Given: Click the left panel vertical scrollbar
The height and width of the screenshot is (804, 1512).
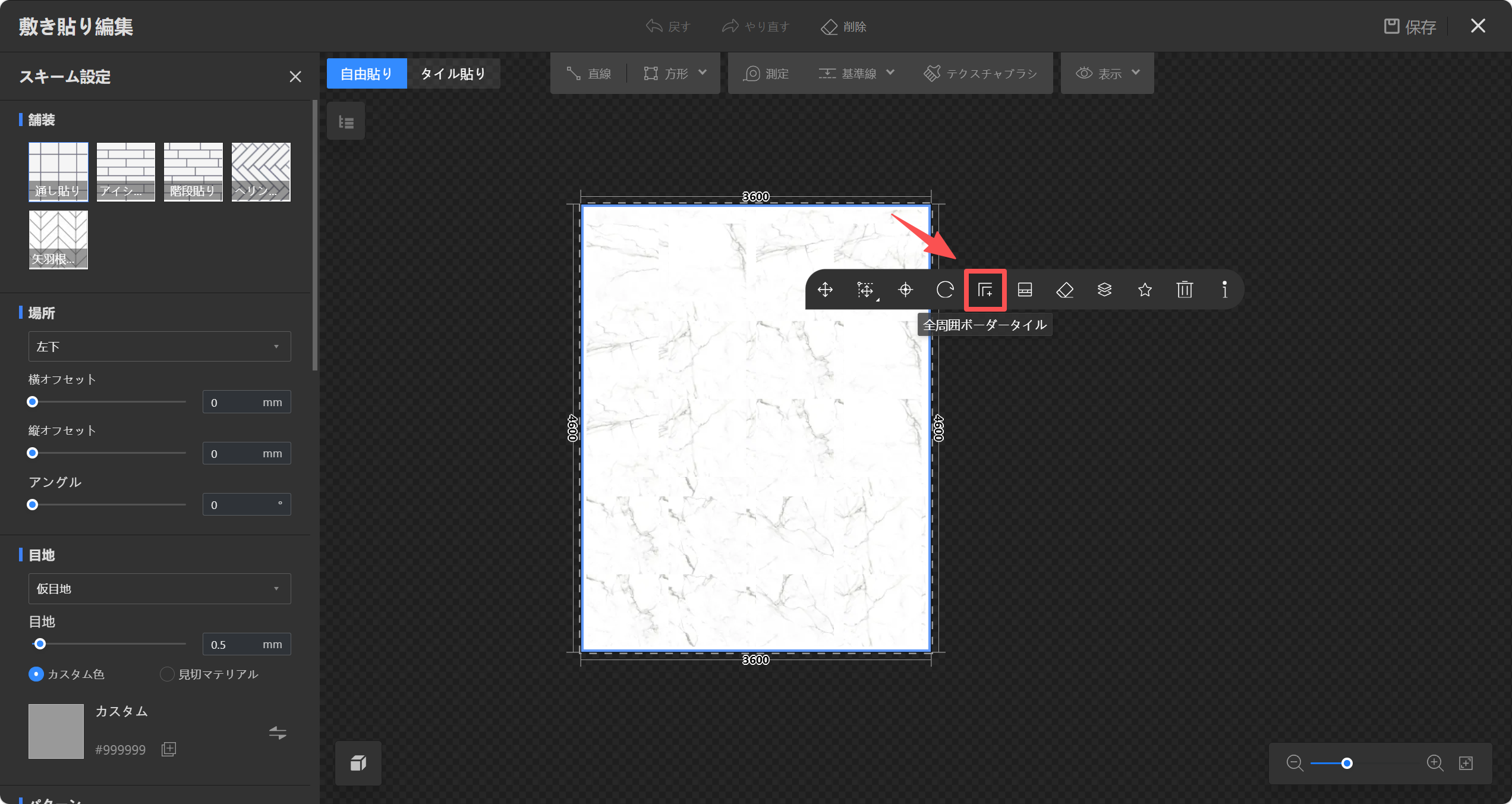Looking at the screenshot, I should pos(314,235).
